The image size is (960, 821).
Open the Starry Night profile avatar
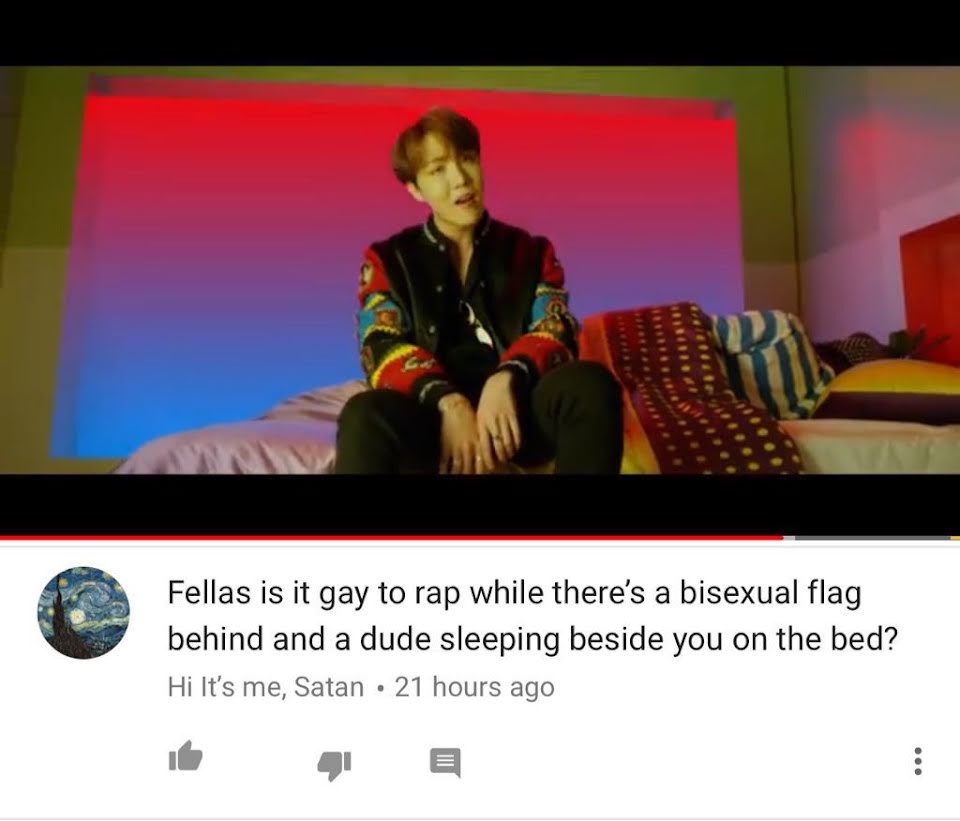click(84, 612)
